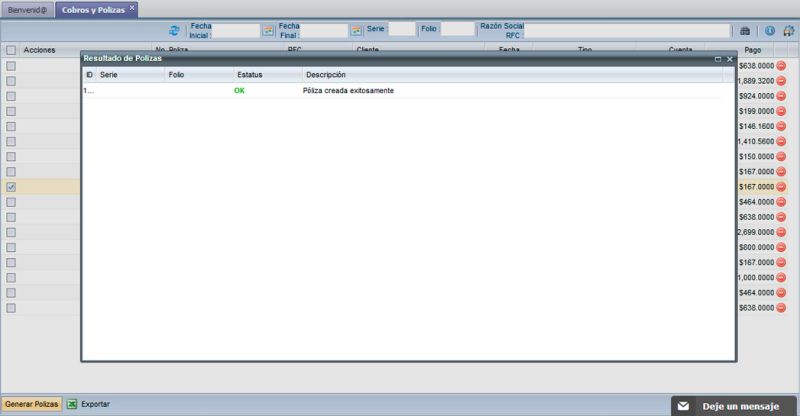Click red remove icon beside $924.0000
Screen dimensions: 800x416
click(782, 96)
